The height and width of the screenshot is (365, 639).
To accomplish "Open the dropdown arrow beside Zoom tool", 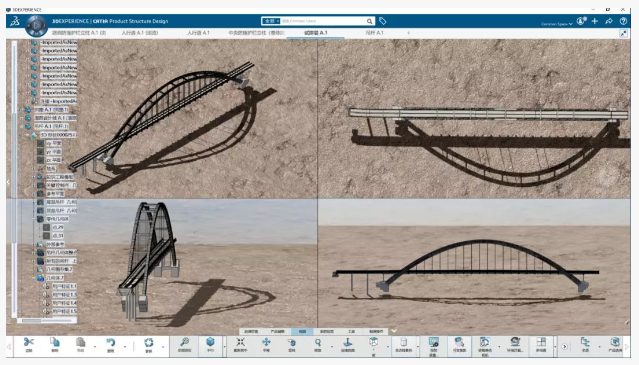I will 332,347.
